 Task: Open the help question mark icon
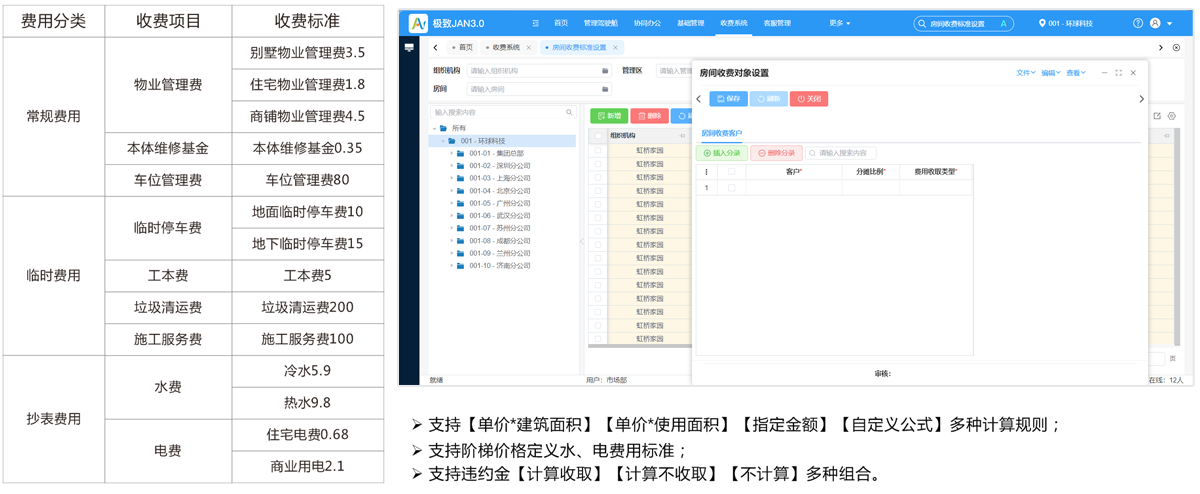point(1137,23)
